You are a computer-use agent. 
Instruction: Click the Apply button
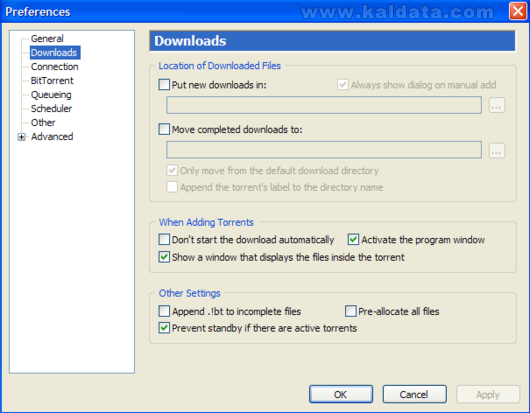click(x=488, y=394)
